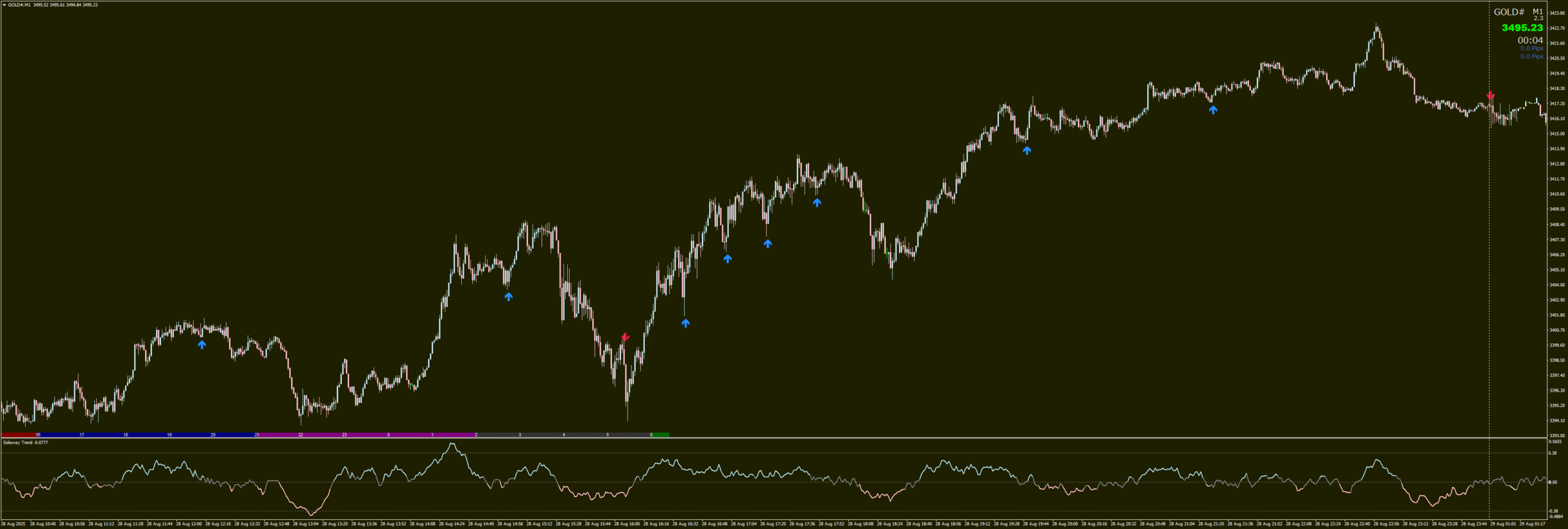Click the leftmost blue up arrow signal

tap(202, 344)
